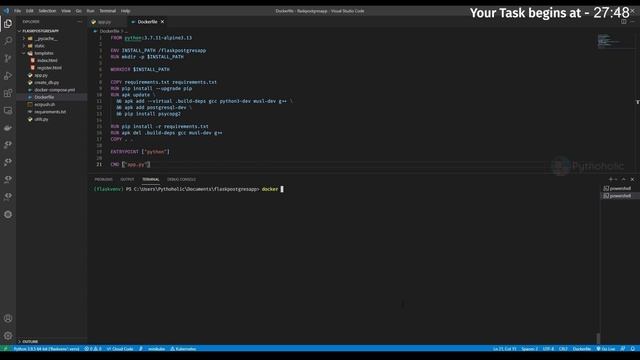
Task: Open register.html in the explorer
Action: click(x=49, y=68)
